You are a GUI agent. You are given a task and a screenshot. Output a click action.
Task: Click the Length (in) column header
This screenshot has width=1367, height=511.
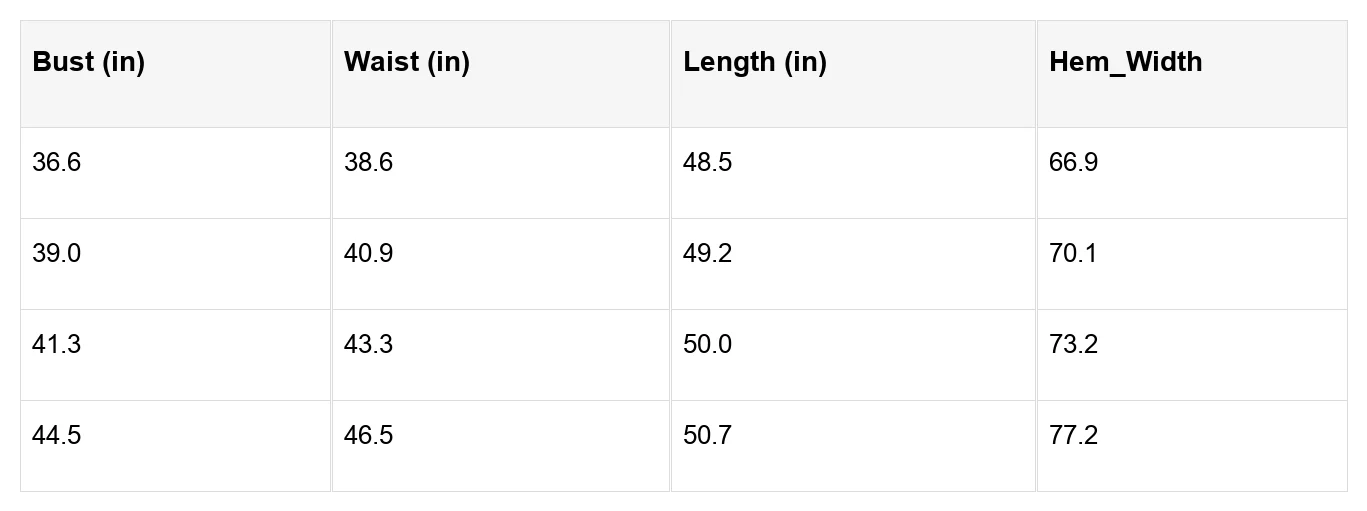[853, 74]
